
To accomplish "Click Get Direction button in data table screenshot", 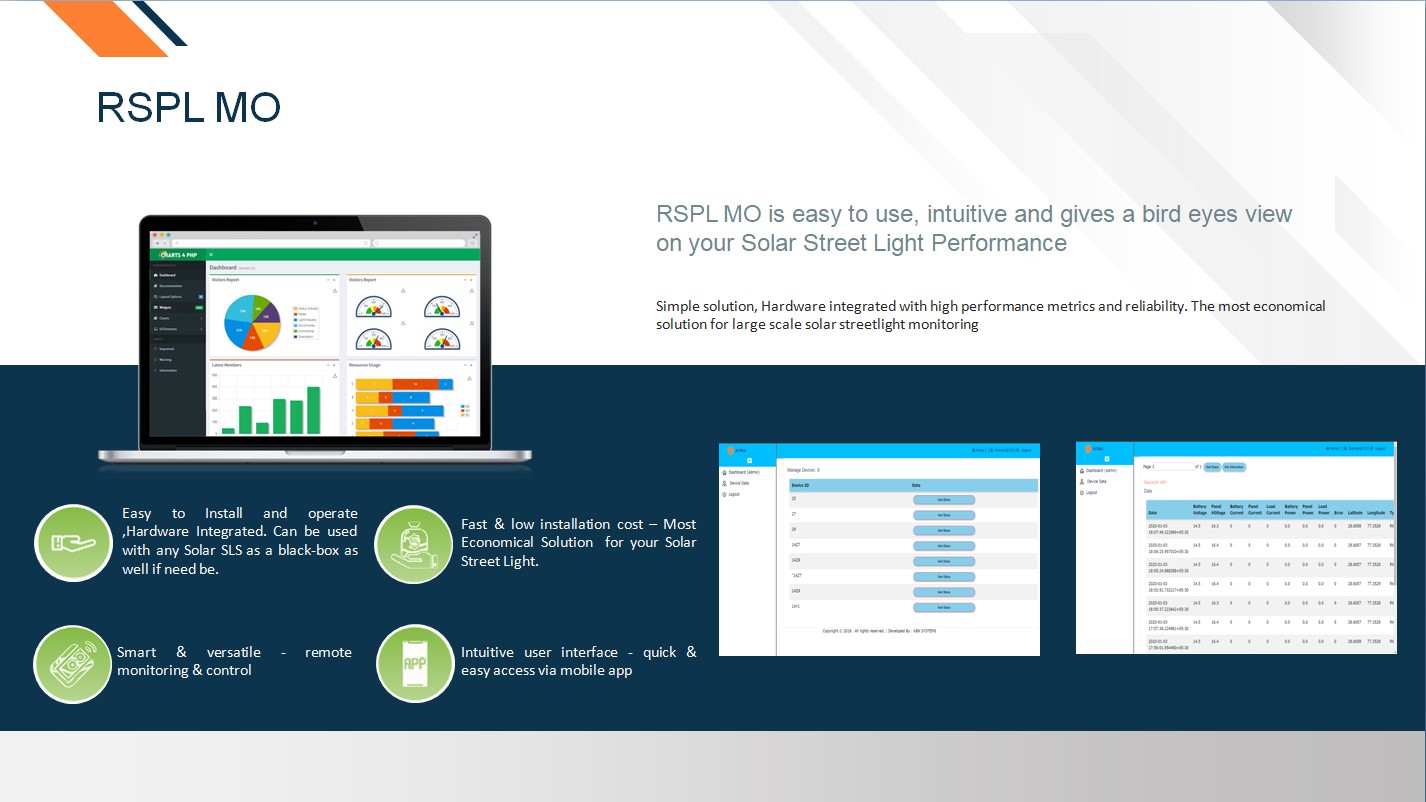I will coord(1234,467).
